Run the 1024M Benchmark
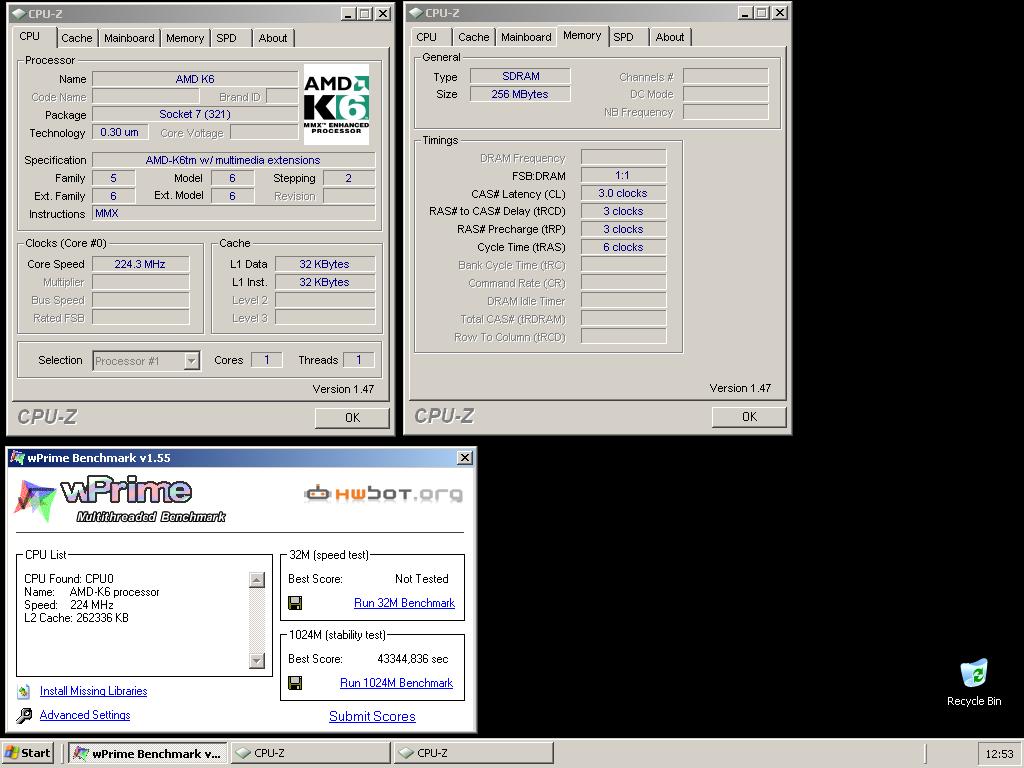Image resolution: width=1024 pixels, height=768 pixels. click(x=396, y=683)
